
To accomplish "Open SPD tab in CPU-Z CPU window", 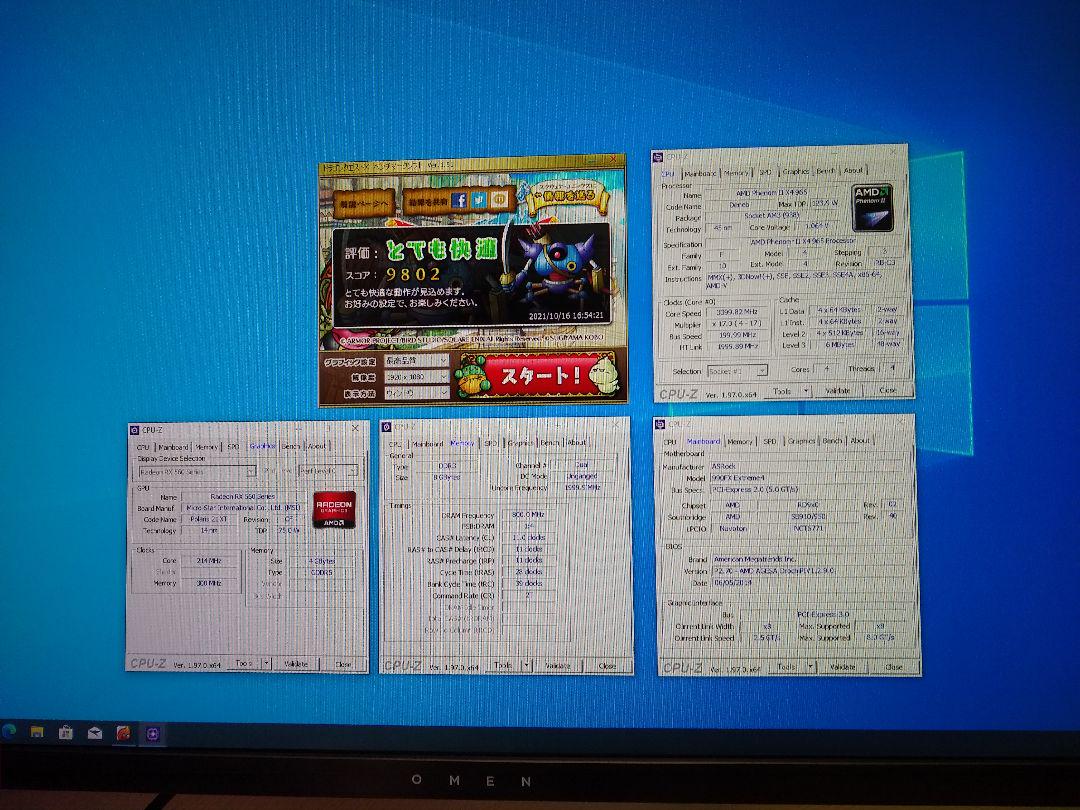I will (765, 172).
